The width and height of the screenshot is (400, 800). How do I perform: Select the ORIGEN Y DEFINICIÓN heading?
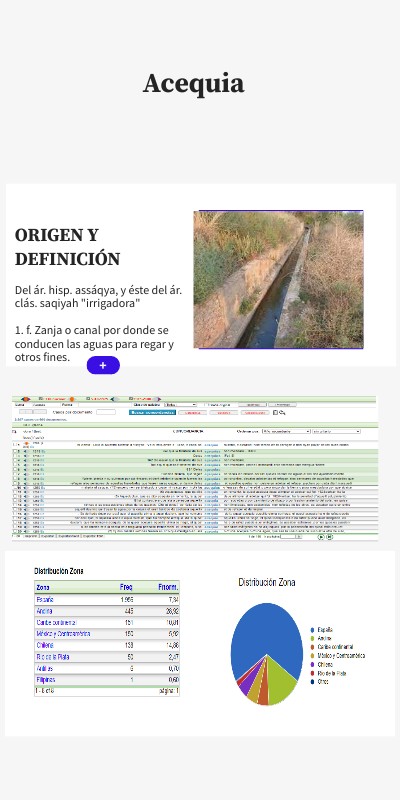(67, 247)
